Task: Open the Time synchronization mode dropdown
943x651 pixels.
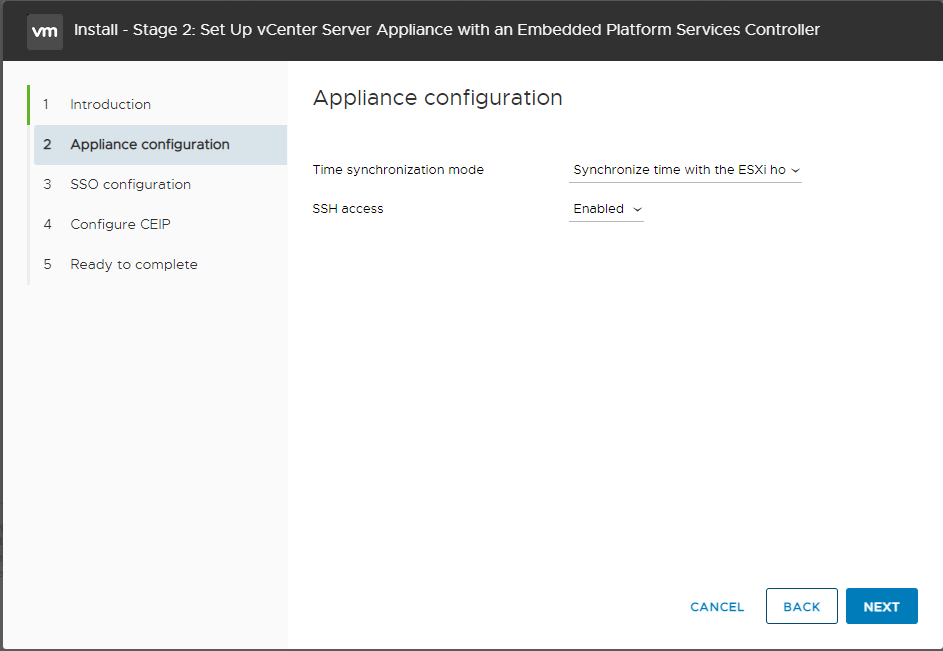Action: pyautogui.click(x=685, y=170)
